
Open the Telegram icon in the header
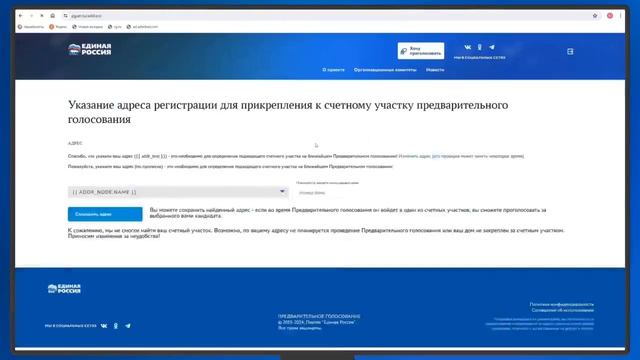pyautogui.click(x=492, y=47)
